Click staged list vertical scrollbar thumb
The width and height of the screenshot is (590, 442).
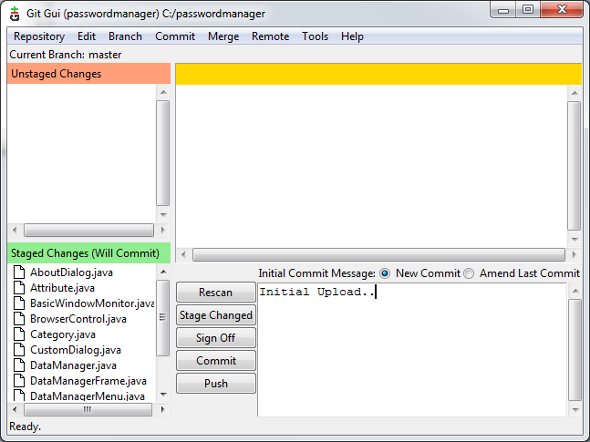coord(163,317)
